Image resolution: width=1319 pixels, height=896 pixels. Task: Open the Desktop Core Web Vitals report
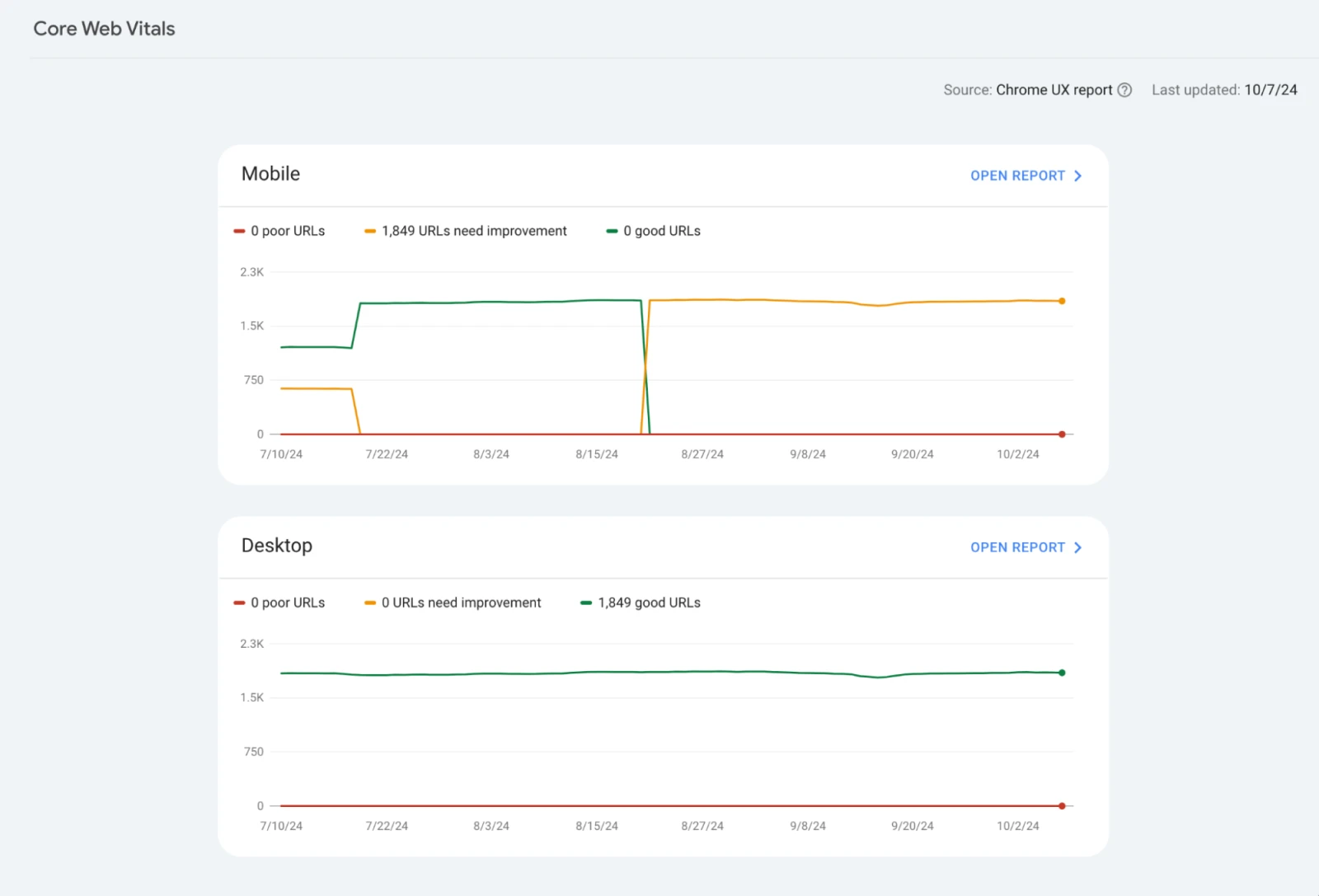(1026, 547)
